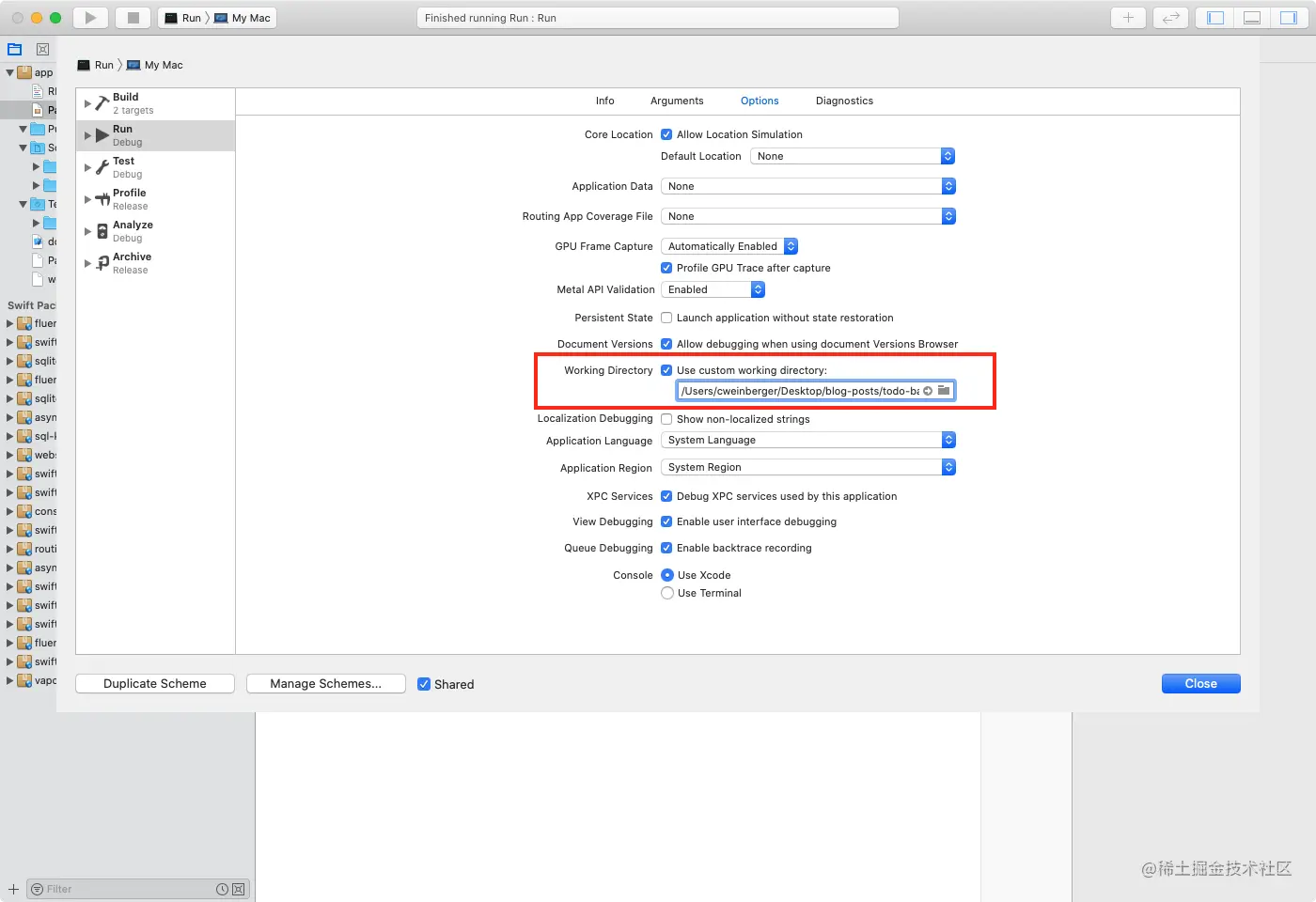Open the project navigator folder icon
Image resolution: width=1316 pixels, height=902 pixels.
click(x=15, y=49)
